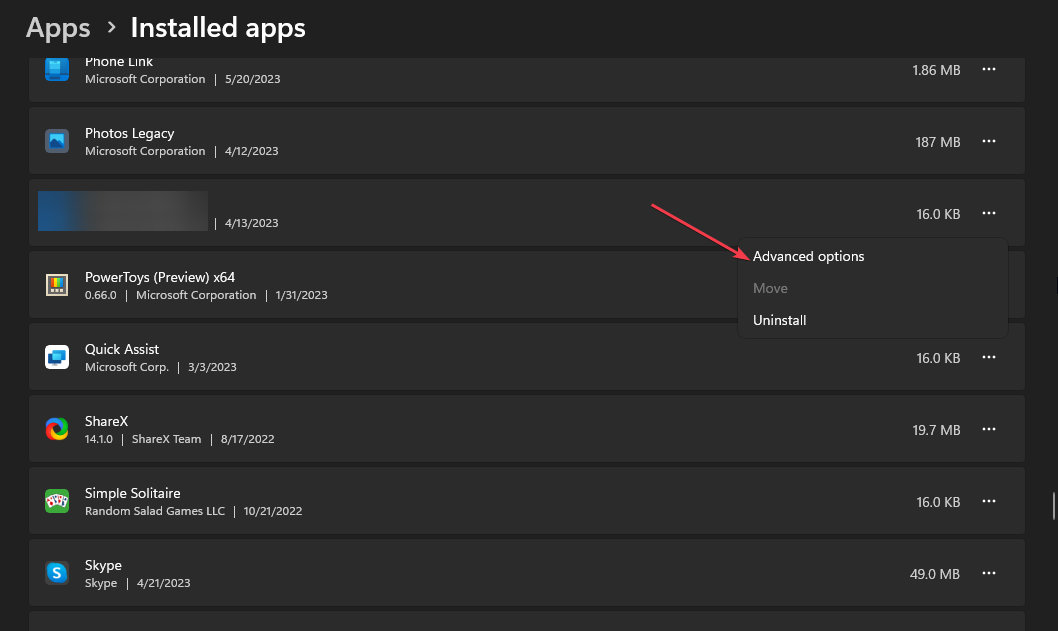Viewport: 1058px width, 631px height.
Task: Open more options for Skype
Action: pyautogui.click(x=989, y=573)
